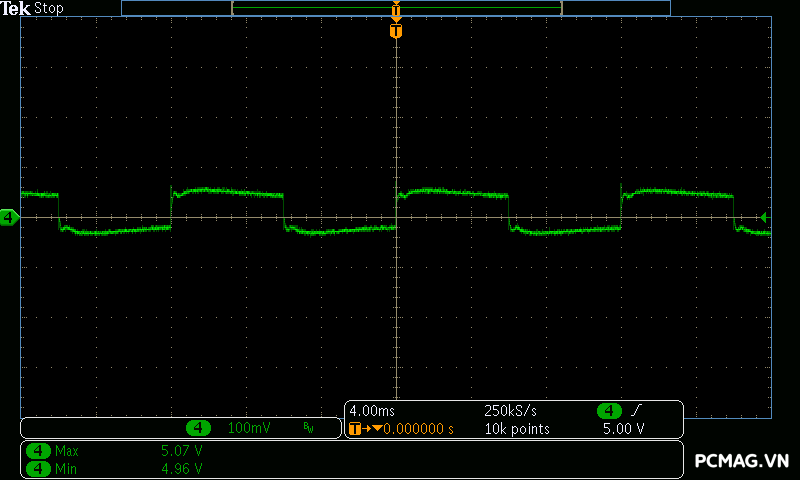800x480 pixels.
Task: Click the rising edge trigger slope symbol
Action: tap(637, 411)
